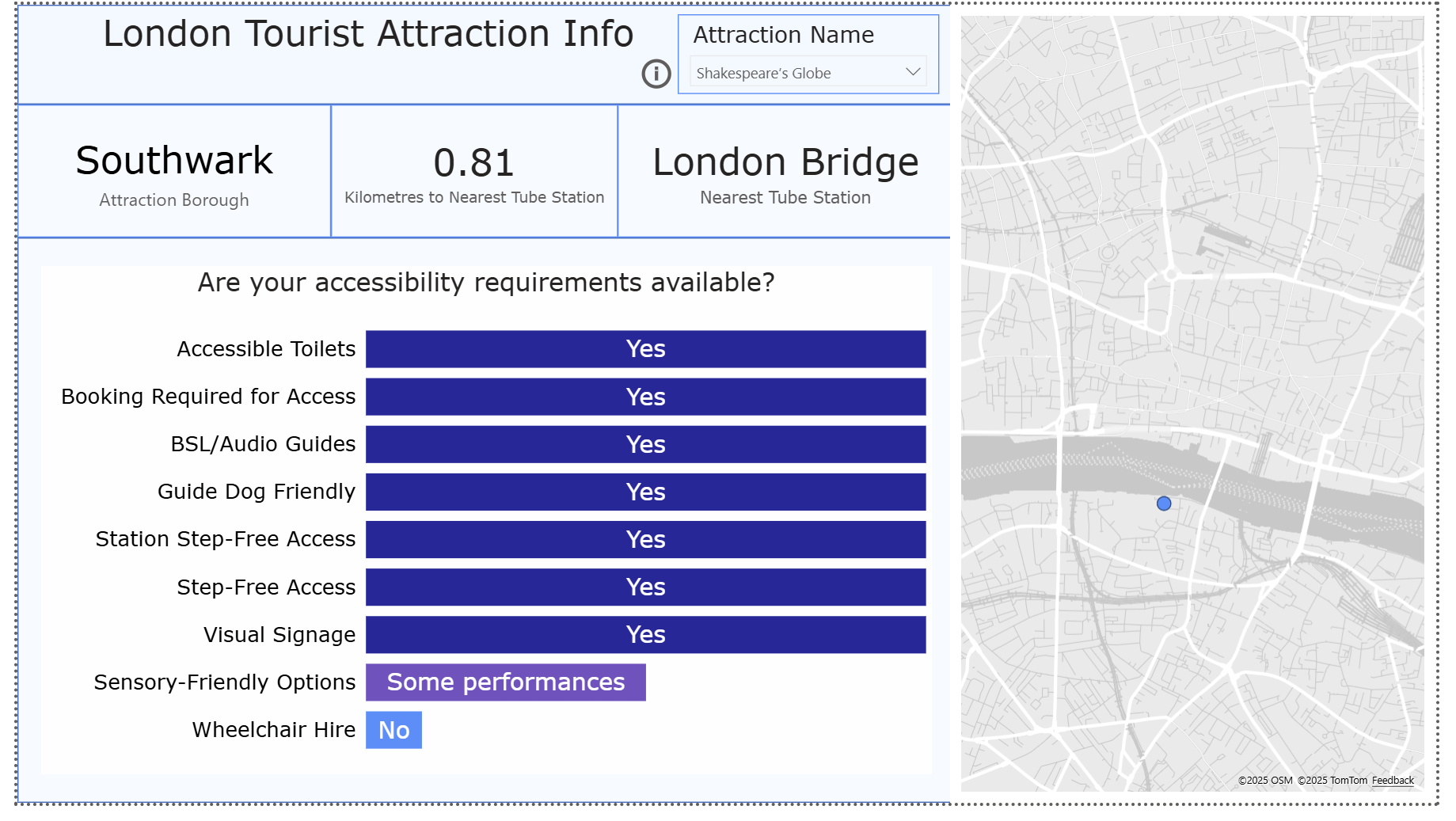Viewport: 1456px width, 821px height.
Task: Click the Sensory-Friendly Options axis label
Action: click(225, 682)
